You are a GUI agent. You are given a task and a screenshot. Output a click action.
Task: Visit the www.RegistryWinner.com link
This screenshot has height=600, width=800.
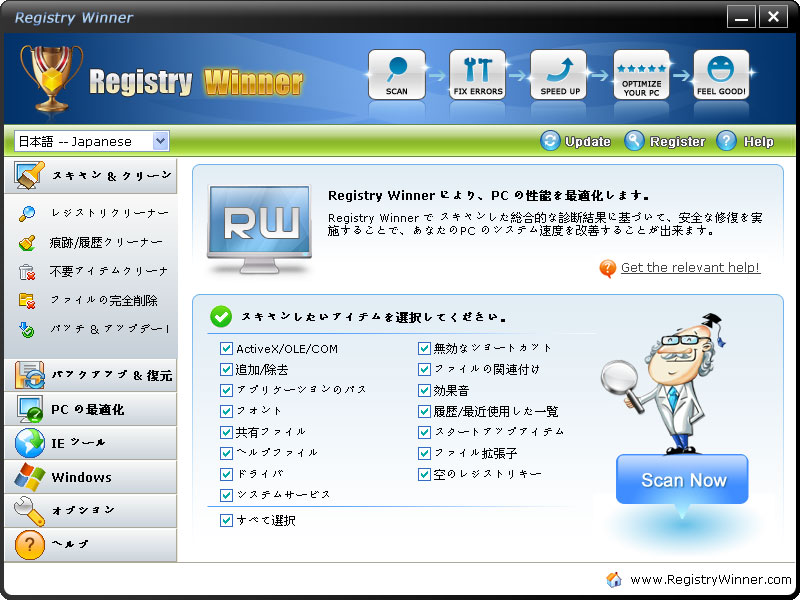click(711, 580)
